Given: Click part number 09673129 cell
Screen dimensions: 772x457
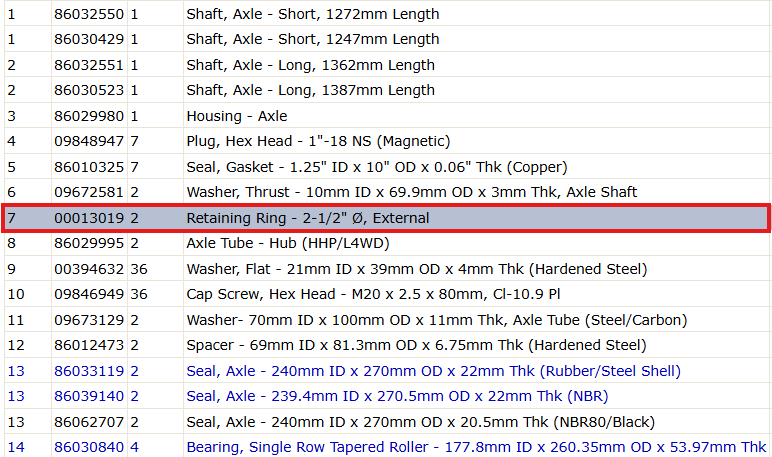Looking at the screenshot, I should click(89, 320).
